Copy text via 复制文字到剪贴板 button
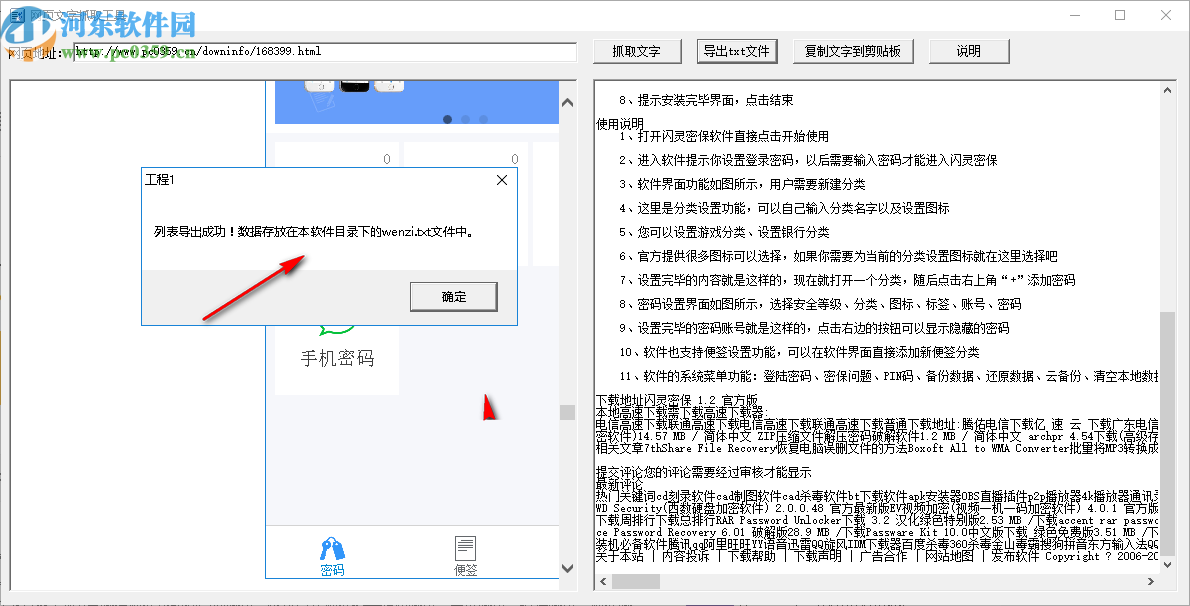This screenshot has width=1190, height=606. coord(854,50)
